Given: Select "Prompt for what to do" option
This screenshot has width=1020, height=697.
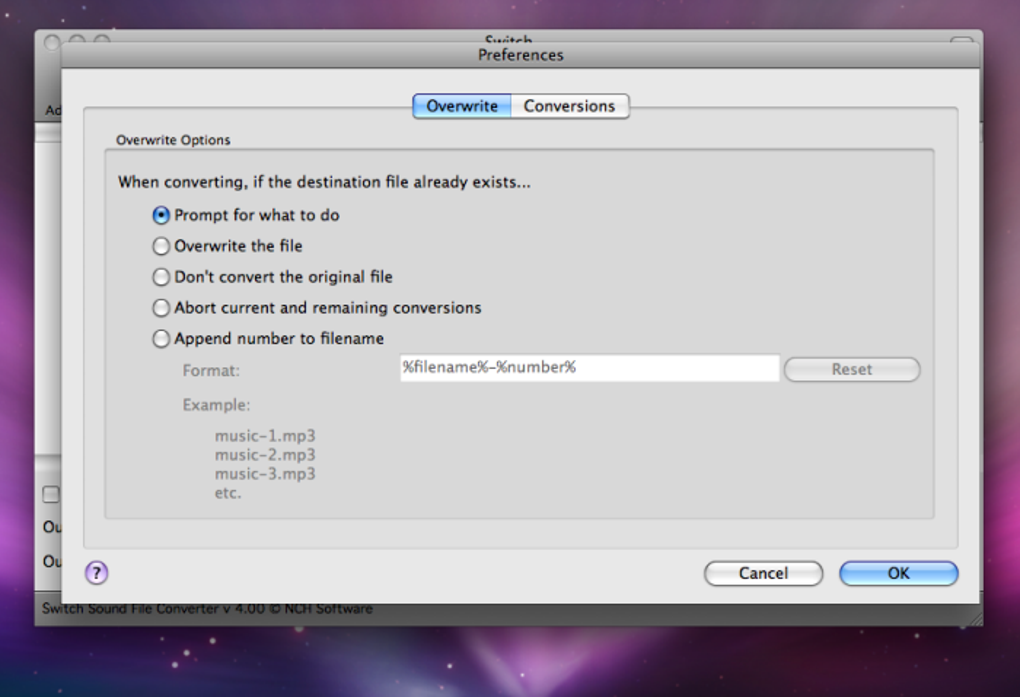Looking at the screenshot, I should point(246,215).
